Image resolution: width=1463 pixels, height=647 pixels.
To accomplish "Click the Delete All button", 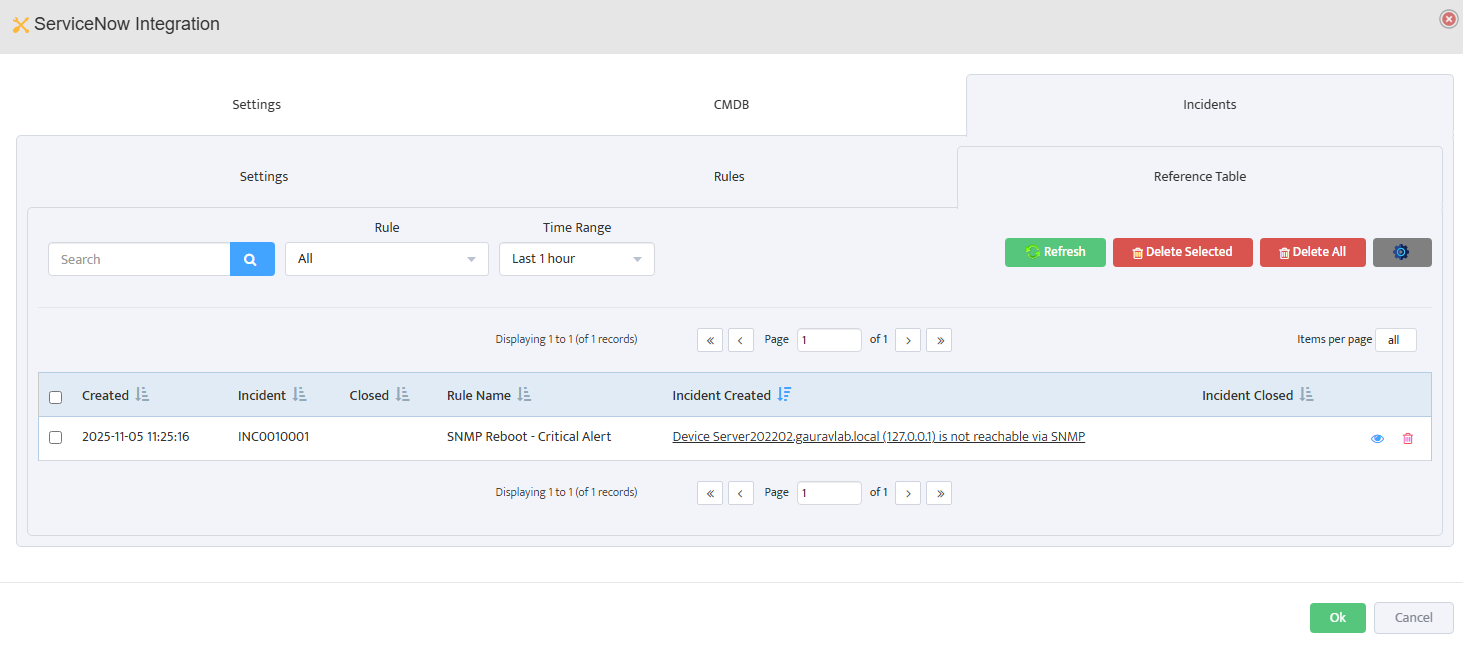I will point(1312,252).
